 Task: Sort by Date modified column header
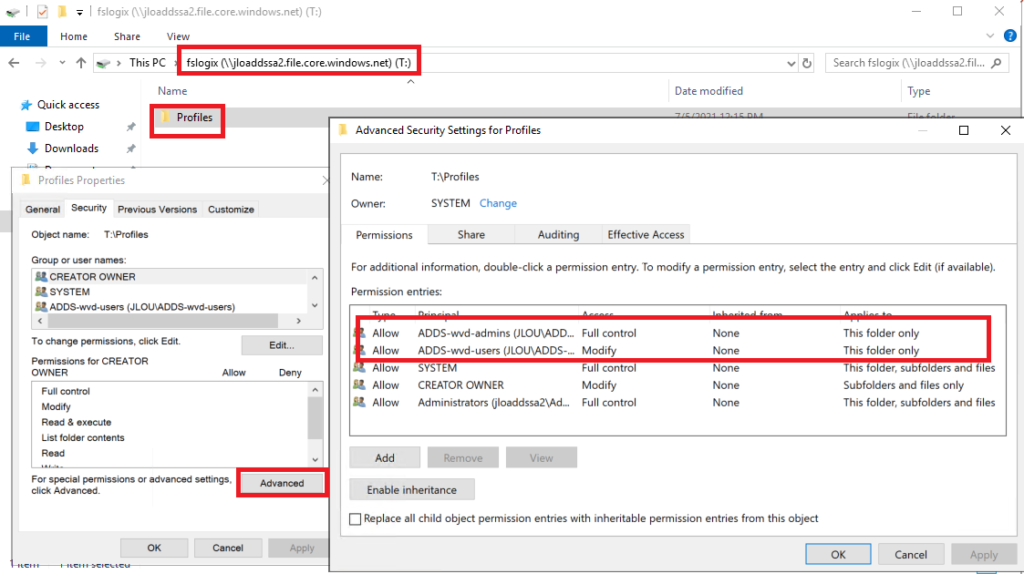[709, 91]
